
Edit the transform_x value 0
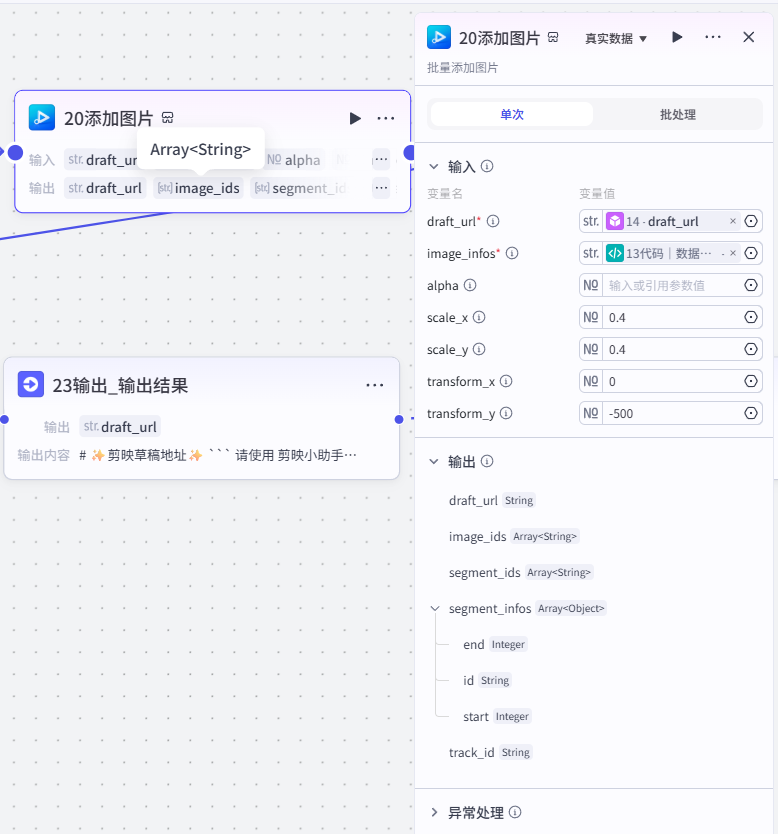(x=672, y=381)
